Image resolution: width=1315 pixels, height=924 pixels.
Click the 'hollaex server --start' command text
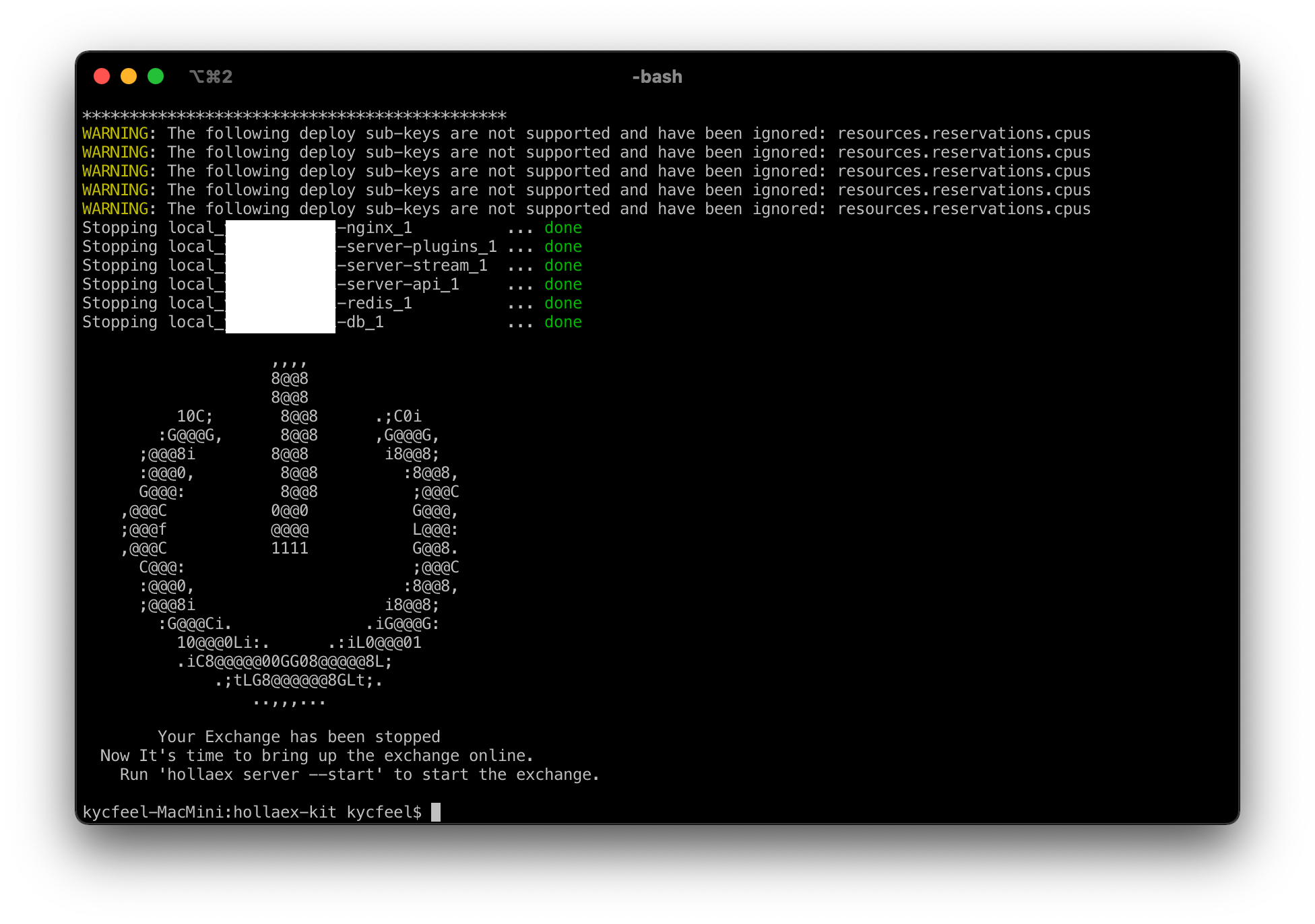click(x=271, y=774)
